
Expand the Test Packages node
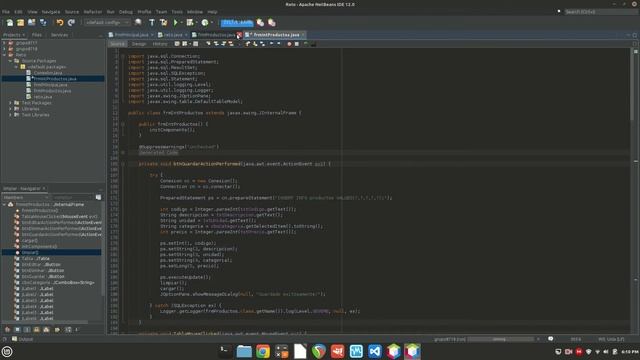(10, 103)
